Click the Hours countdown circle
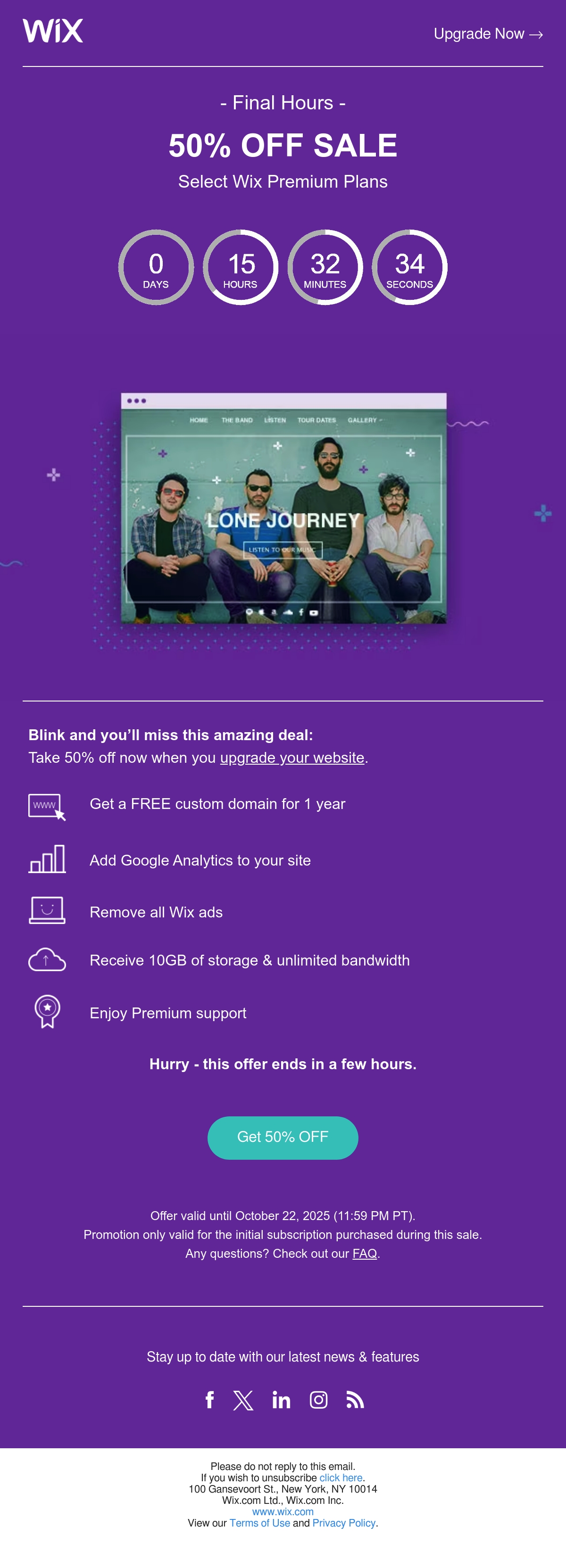Viewport: 566px width, 1568px height. click(241, 267)
